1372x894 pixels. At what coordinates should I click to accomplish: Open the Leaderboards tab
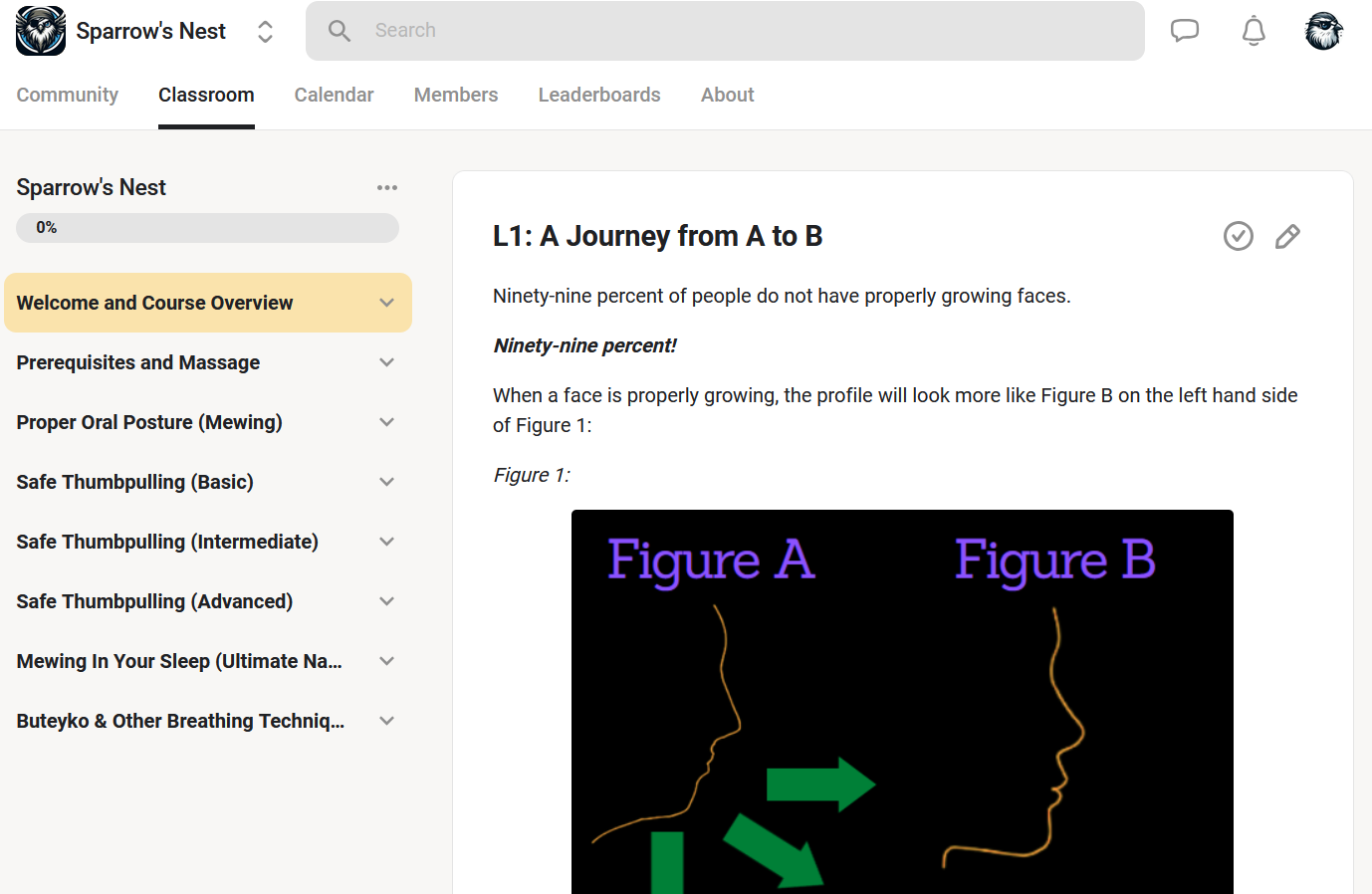[x=599, y=95]
